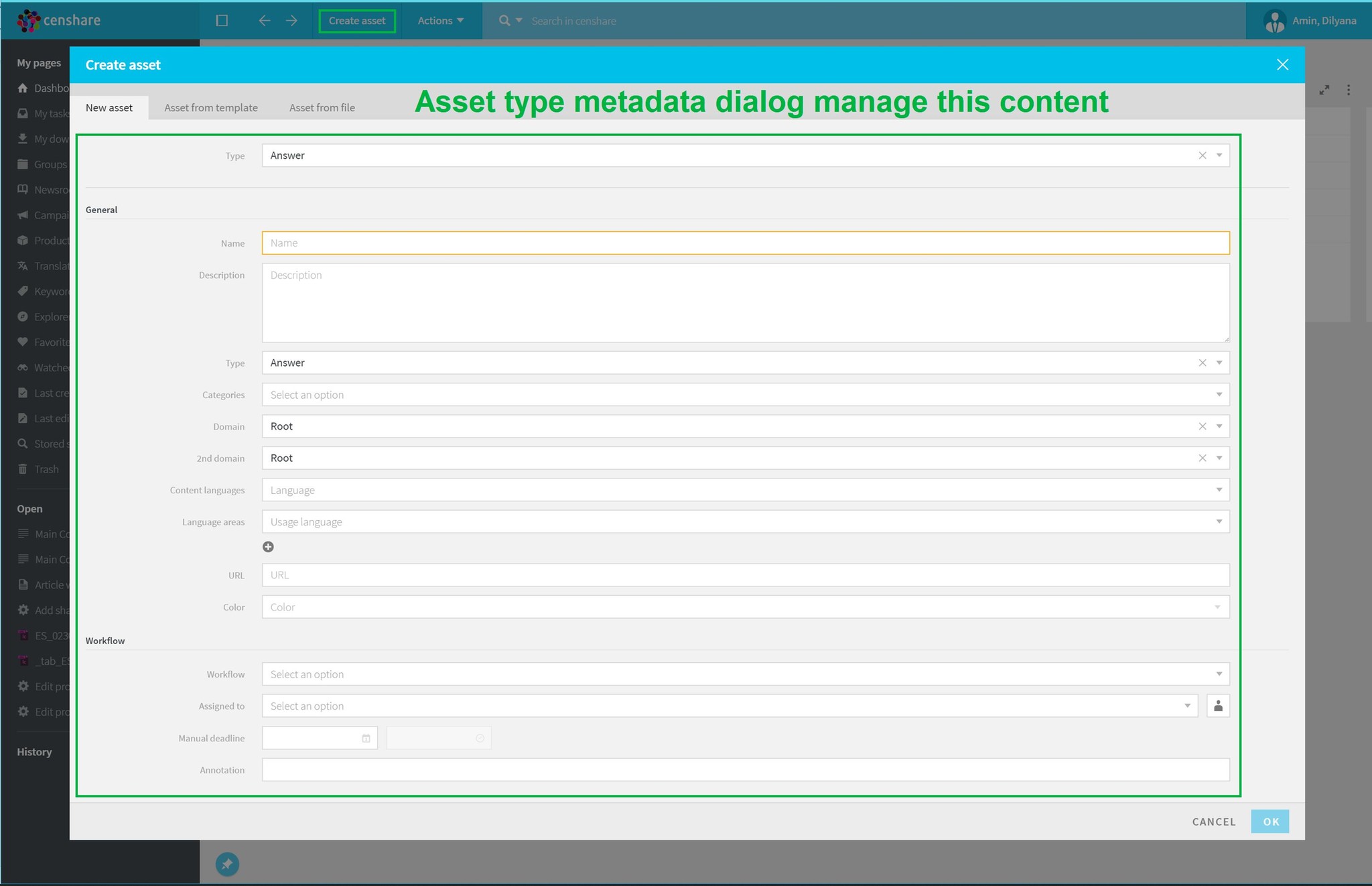Open the Assigned to person picker icon
This screenshot has height=886, width=1372.
coord(1218,706)
